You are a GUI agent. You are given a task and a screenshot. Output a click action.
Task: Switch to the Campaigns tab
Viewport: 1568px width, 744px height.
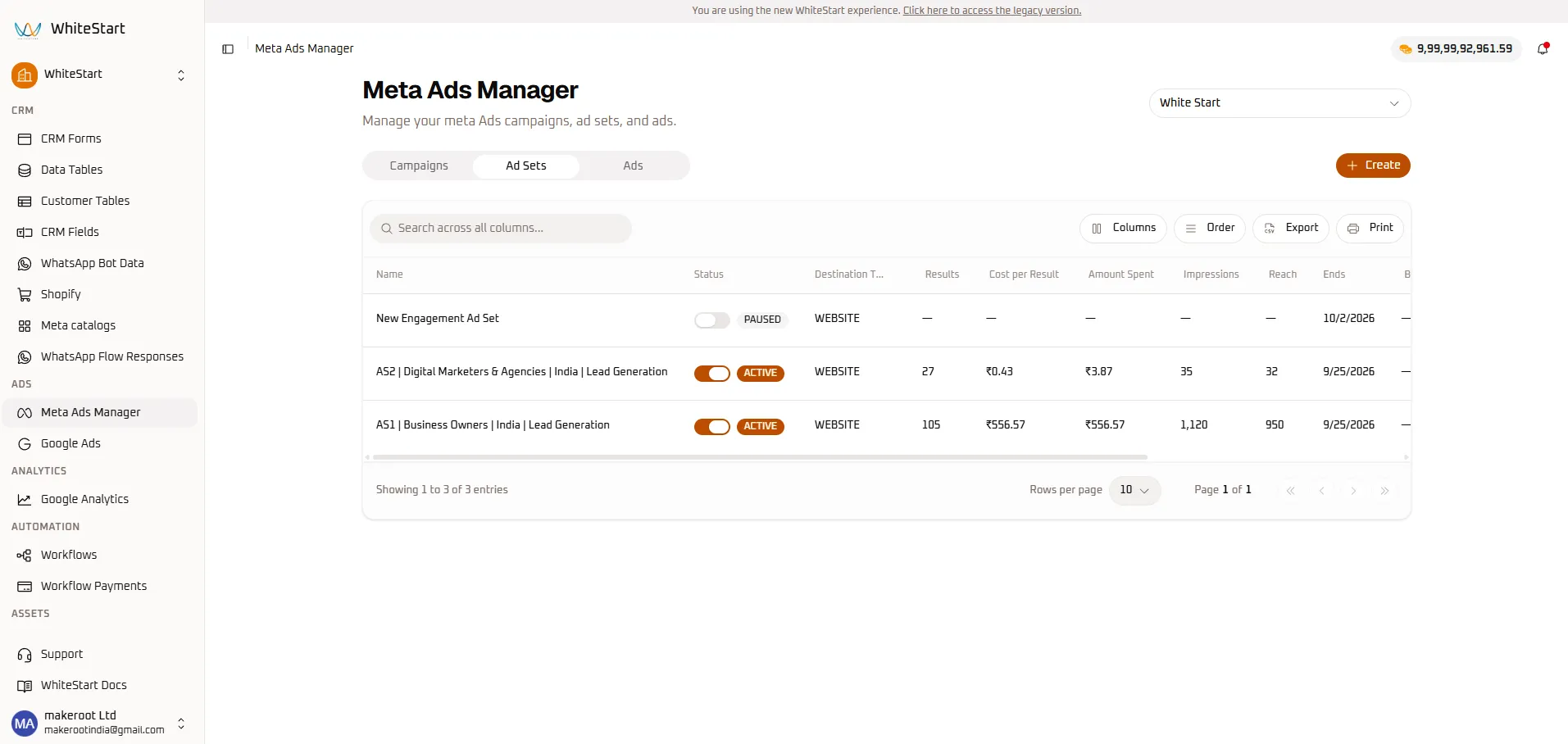419,166
